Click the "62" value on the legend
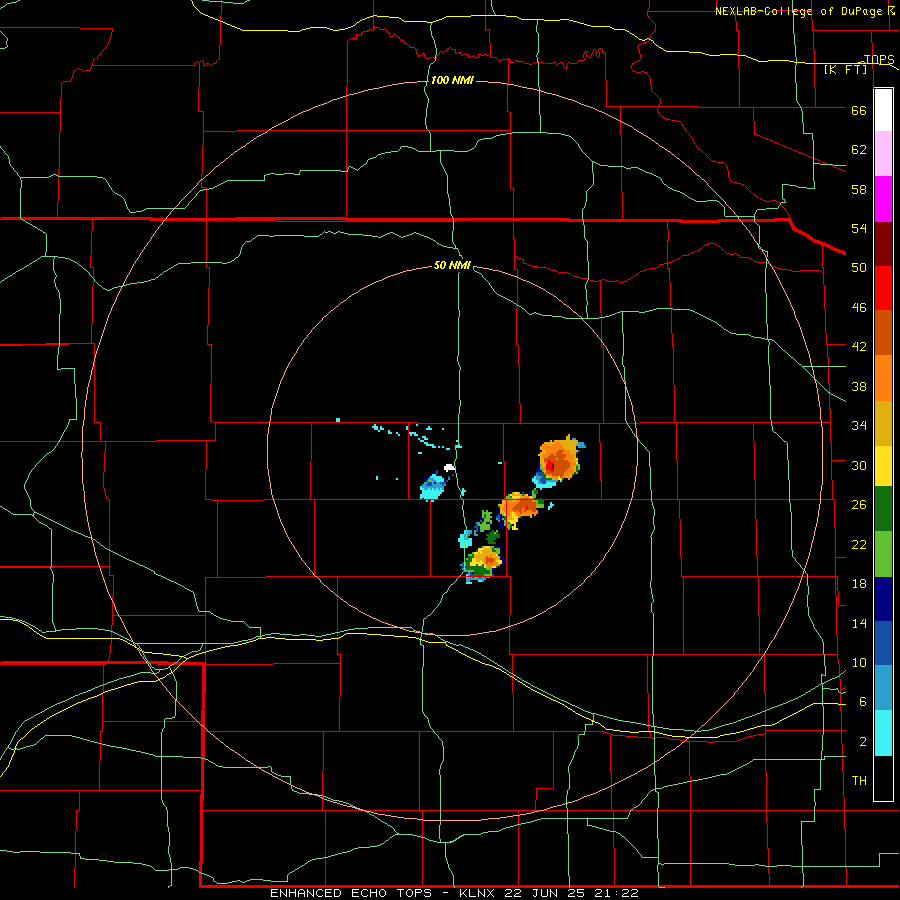 pos(859,150)
